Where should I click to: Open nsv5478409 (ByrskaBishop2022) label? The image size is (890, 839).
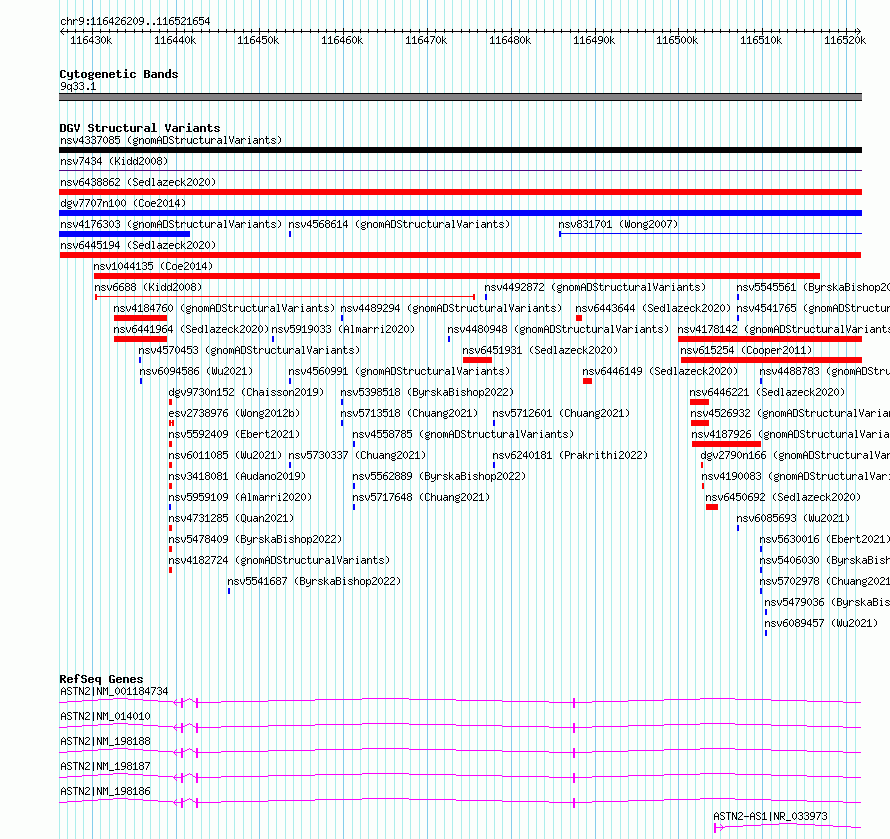255,539
